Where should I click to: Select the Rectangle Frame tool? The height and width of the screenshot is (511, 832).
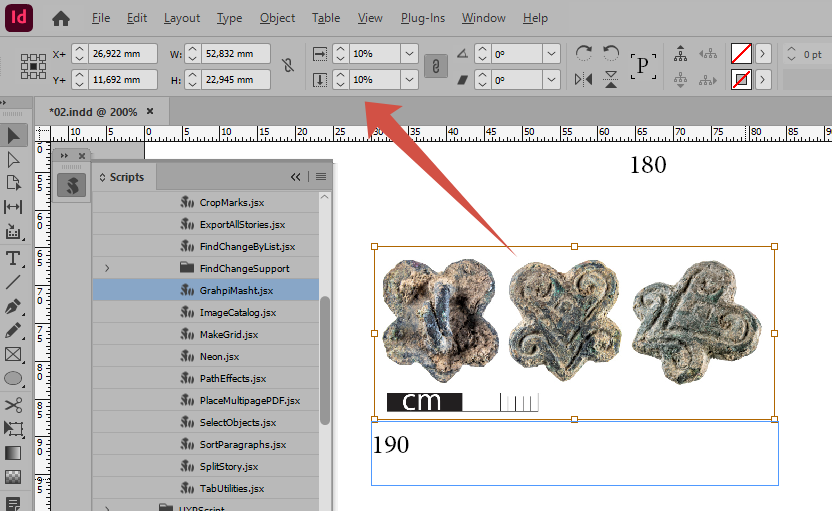(x=13, y=354)
